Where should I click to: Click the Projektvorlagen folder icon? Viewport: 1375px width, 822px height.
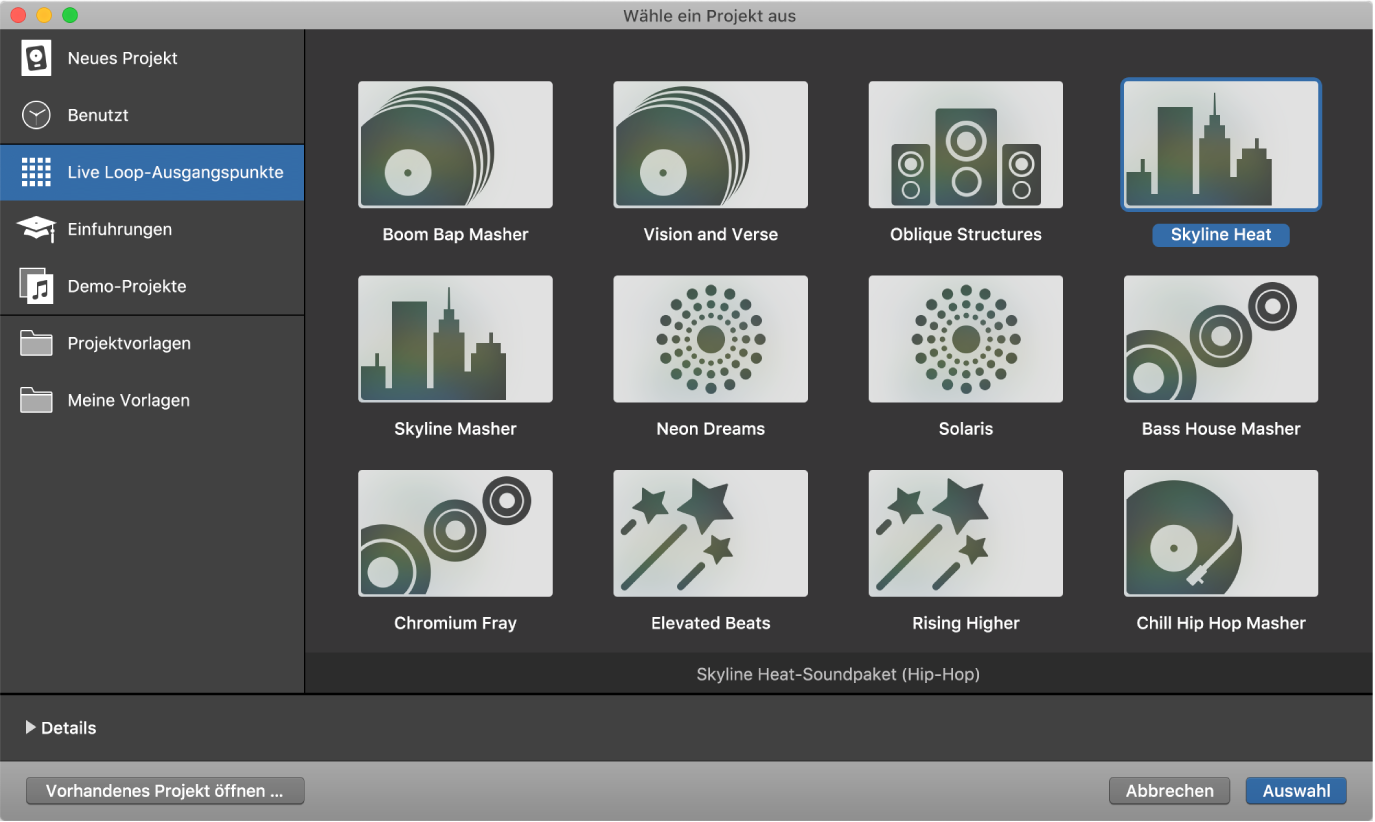tap(36, 343)
